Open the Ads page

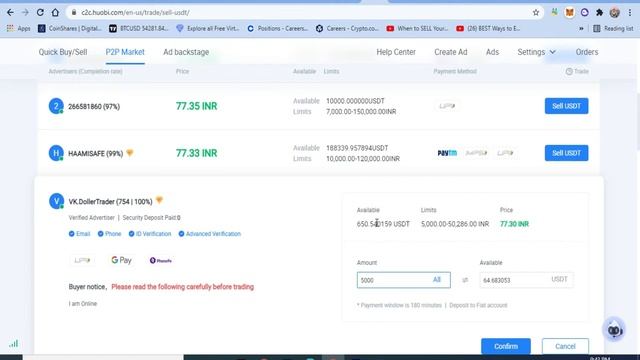(x=492, y=52)
